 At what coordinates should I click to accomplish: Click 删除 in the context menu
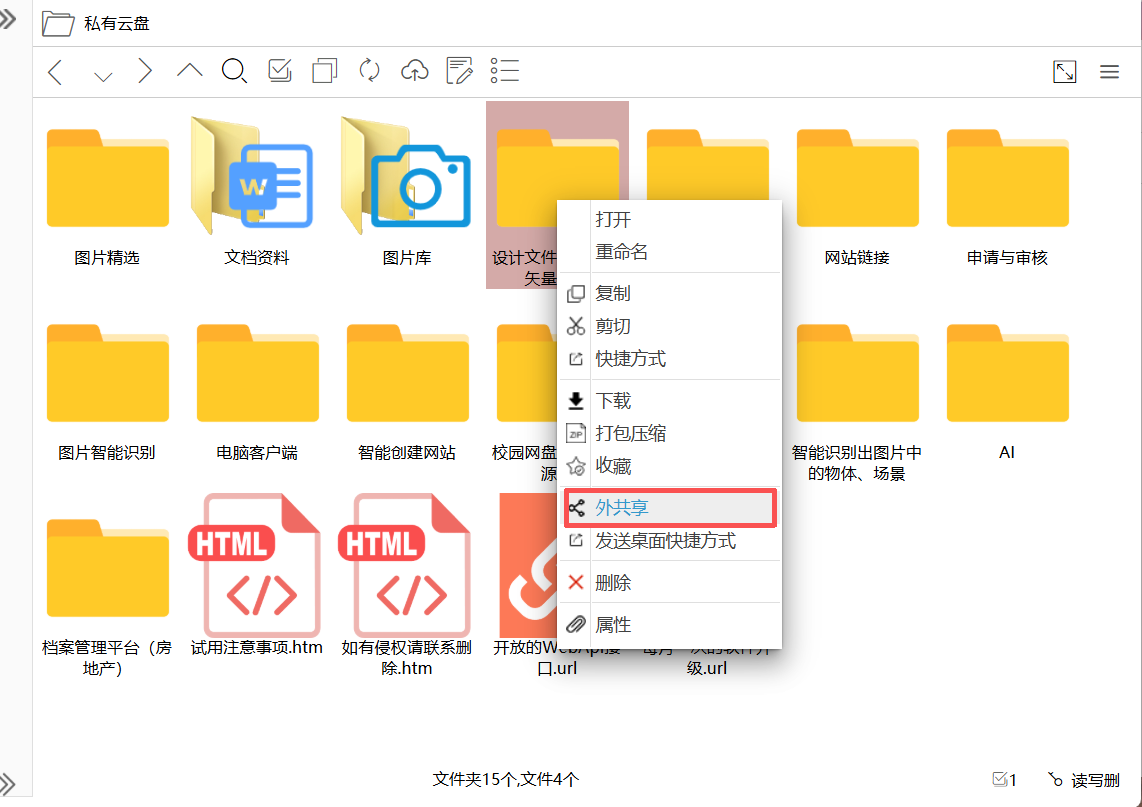613,583
